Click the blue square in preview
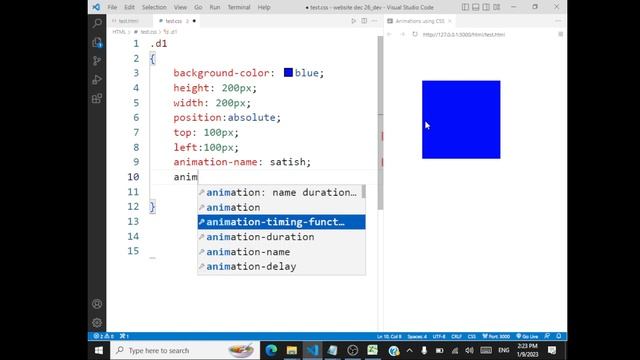The image size is (640, 360). 461,120
